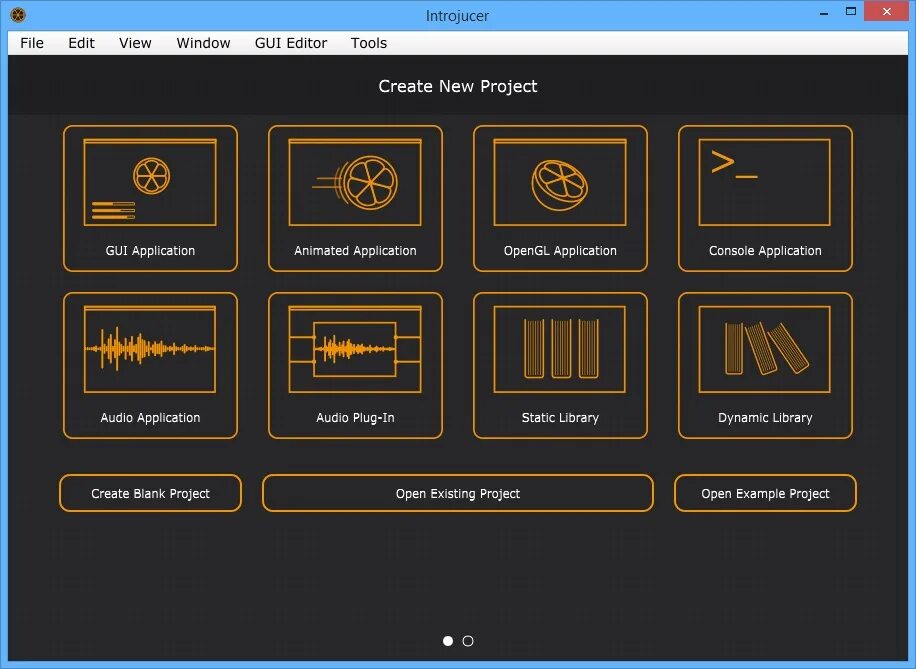Click the Introjucer app icon in title bar
The height and width of the screenshot is (669, 916).
[18, 15]
